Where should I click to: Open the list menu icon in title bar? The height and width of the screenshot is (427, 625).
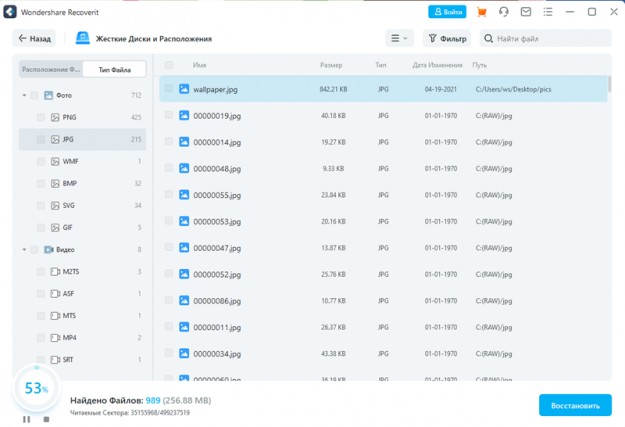click(548, 12)
